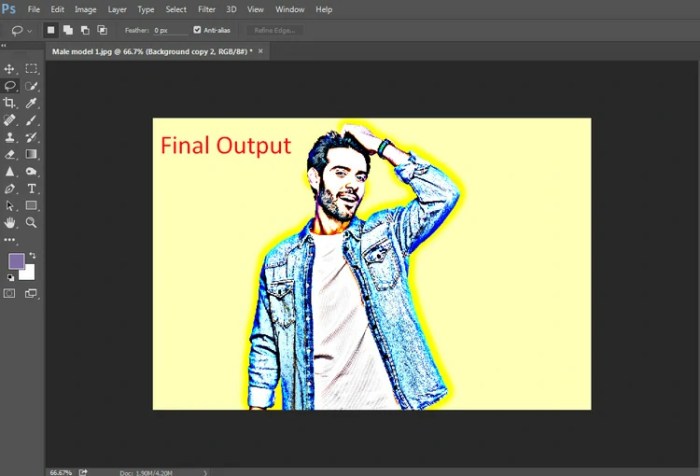Toggle Quick Mask mode
Image resolution: width=700 pixels, height=476 pixels.
tap(9, 293)
